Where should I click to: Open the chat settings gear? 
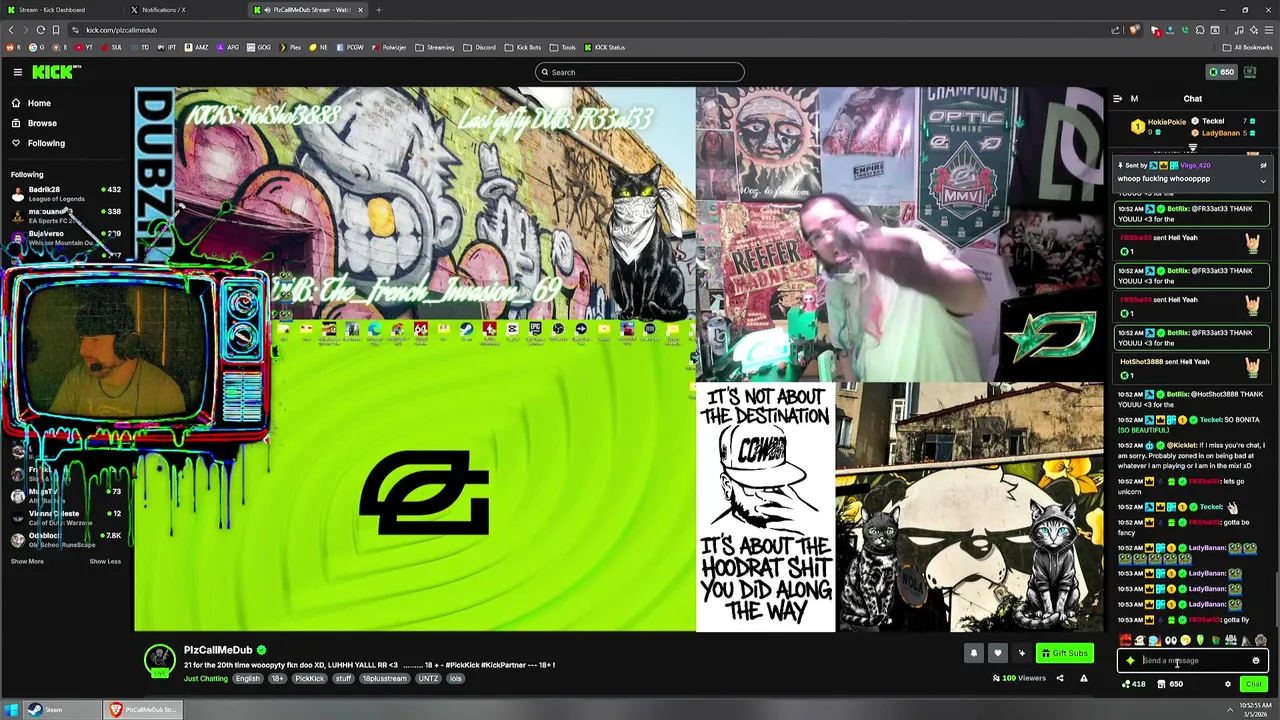1228,684
